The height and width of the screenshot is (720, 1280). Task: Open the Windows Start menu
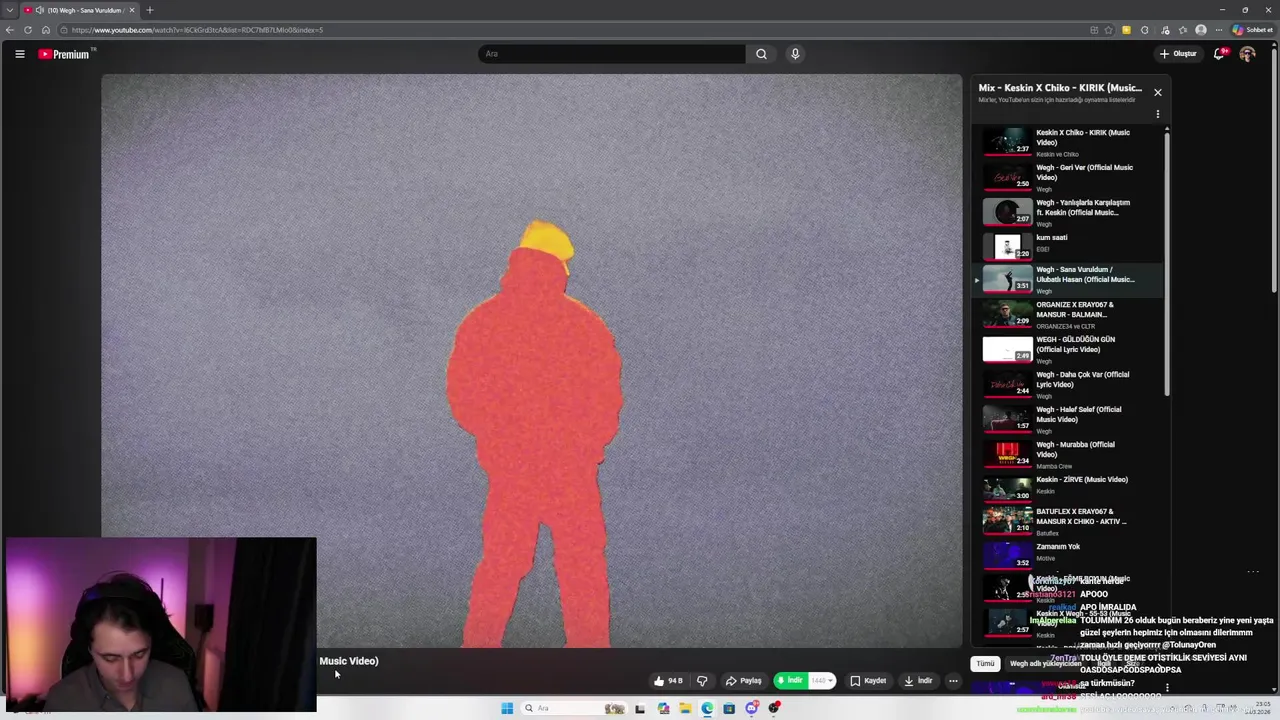[507, 708]
